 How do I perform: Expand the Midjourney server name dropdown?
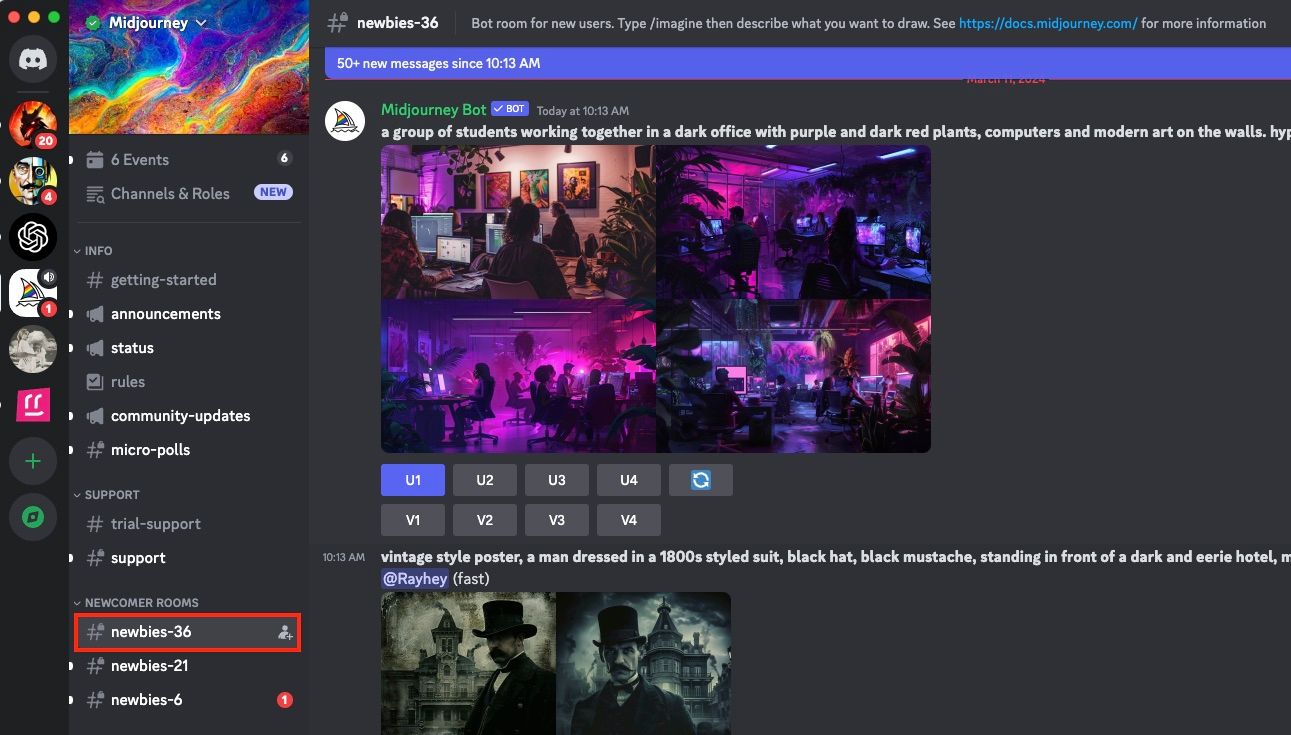(x=201, y=23)
